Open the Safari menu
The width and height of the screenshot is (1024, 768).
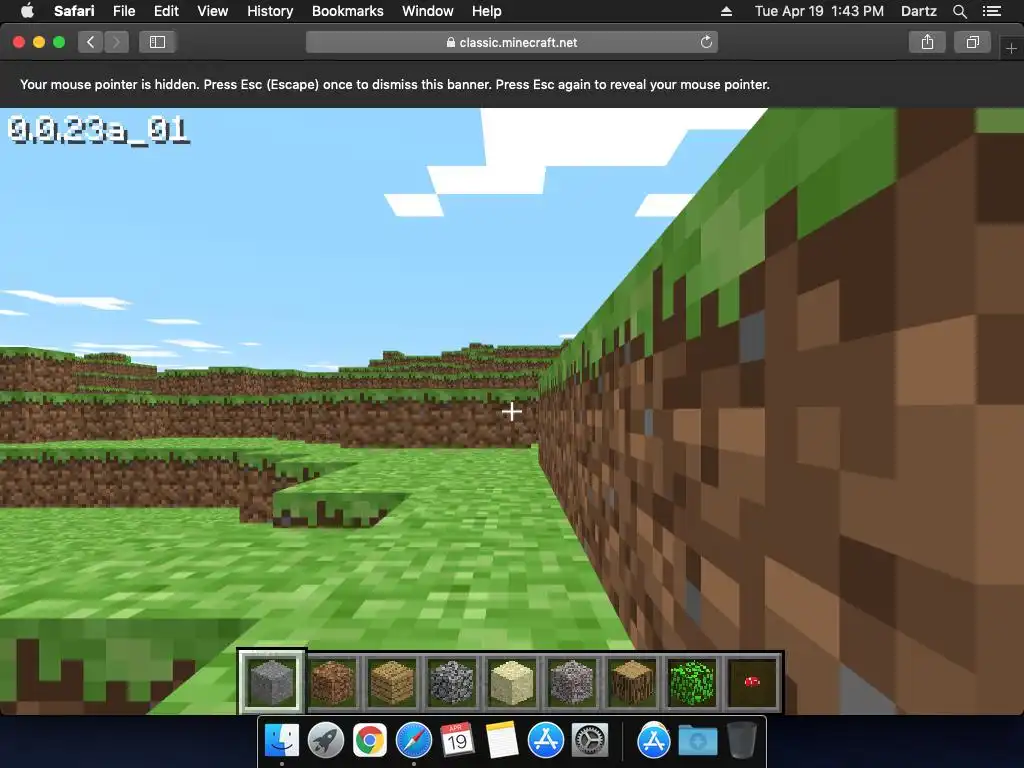point(74,11)
